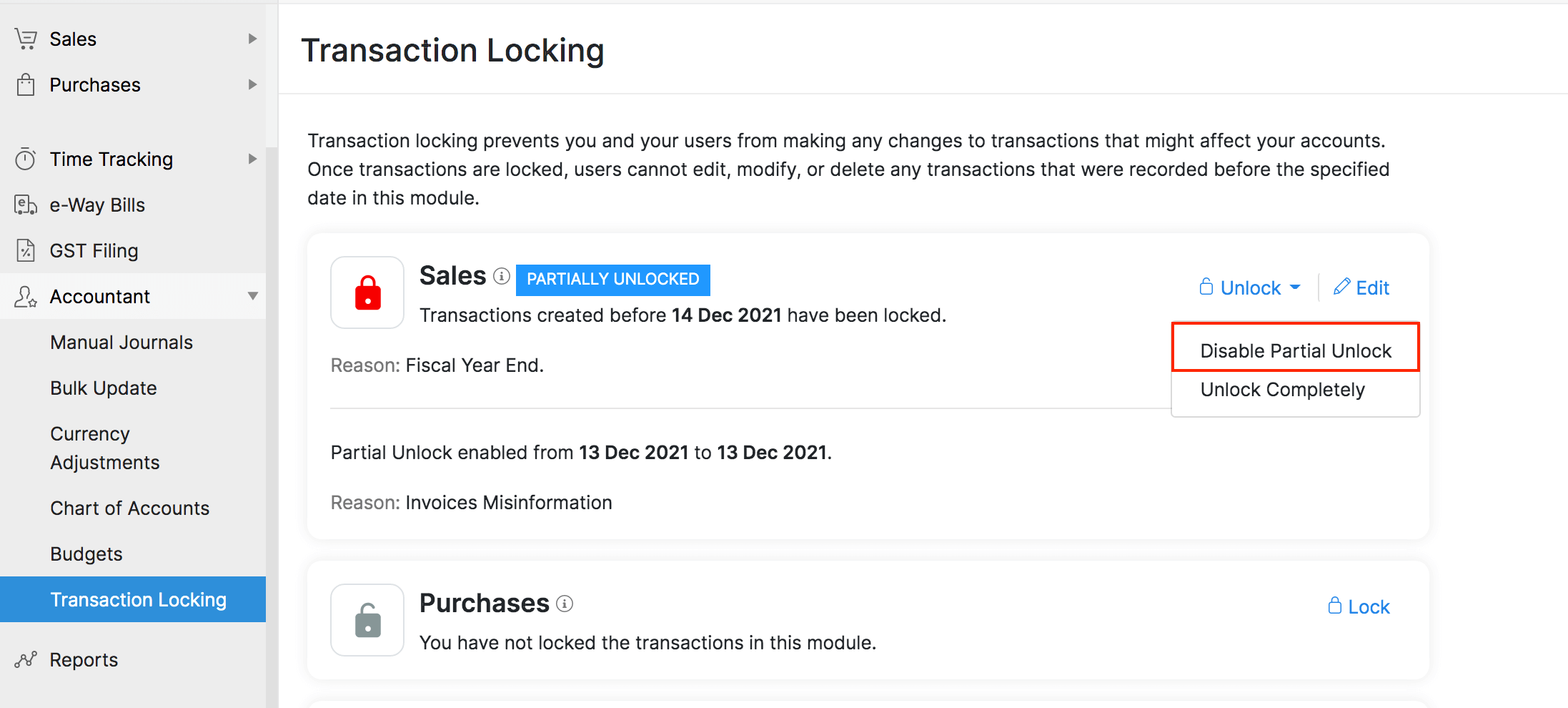Screen dimensions: 1568x708
Task: Click the e-Way Bills truck icon
Action: pos(26,205)
